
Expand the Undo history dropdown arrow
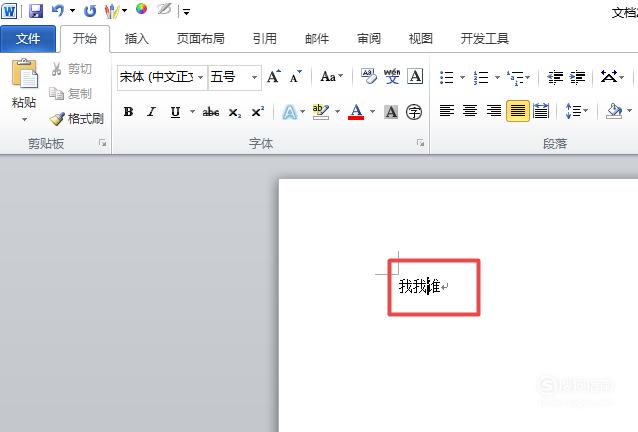pos(72,11)
